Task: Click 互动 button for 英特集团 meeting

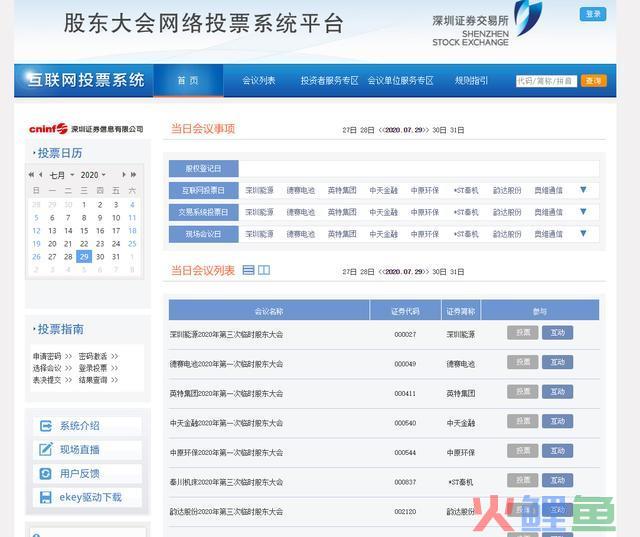Action: coord(558,392)
